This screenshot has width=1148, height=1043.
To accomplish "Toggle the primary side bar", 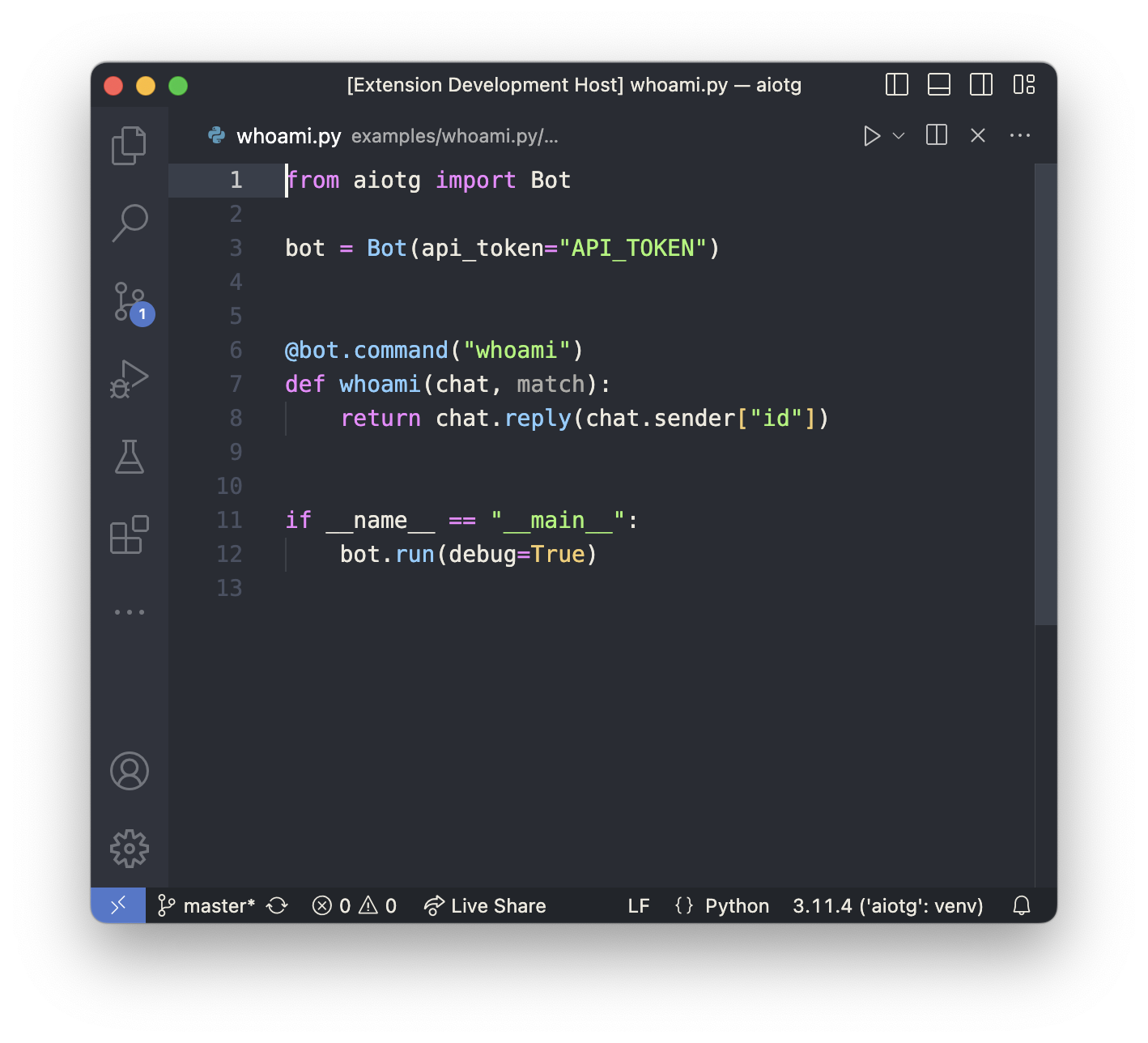I will (897, 84).
